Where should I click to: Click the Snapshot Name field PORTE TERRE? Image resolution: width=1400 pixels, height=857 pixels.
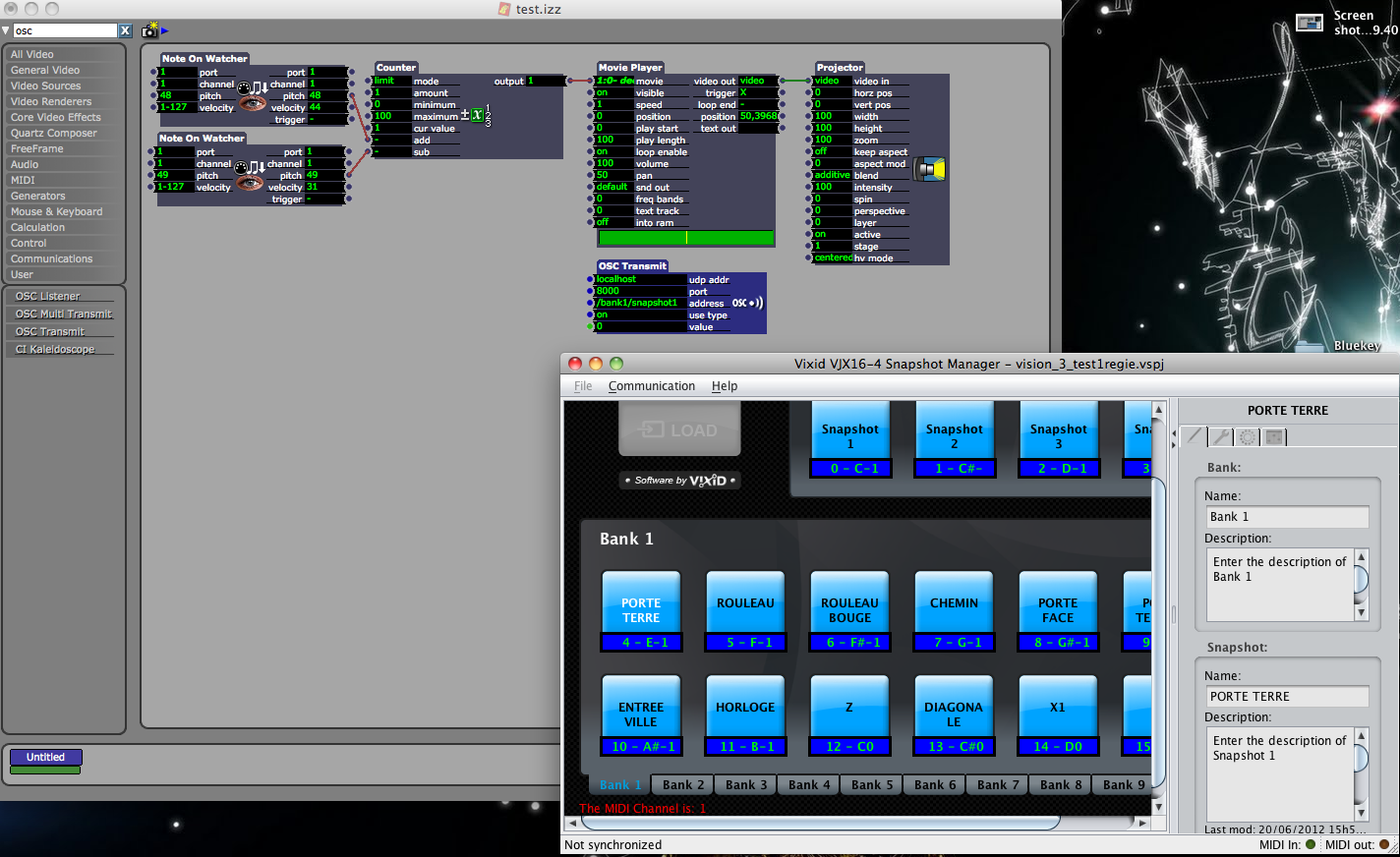(x=1287, y=696)
